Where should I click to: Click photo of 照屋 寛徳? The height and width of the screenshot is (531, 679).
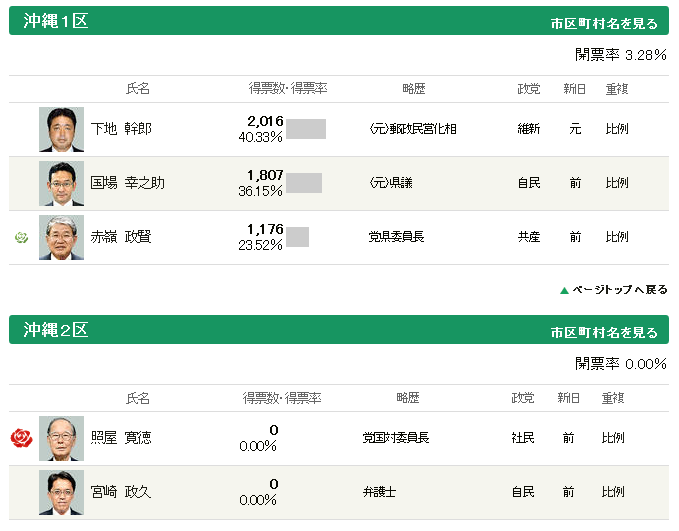61,438
